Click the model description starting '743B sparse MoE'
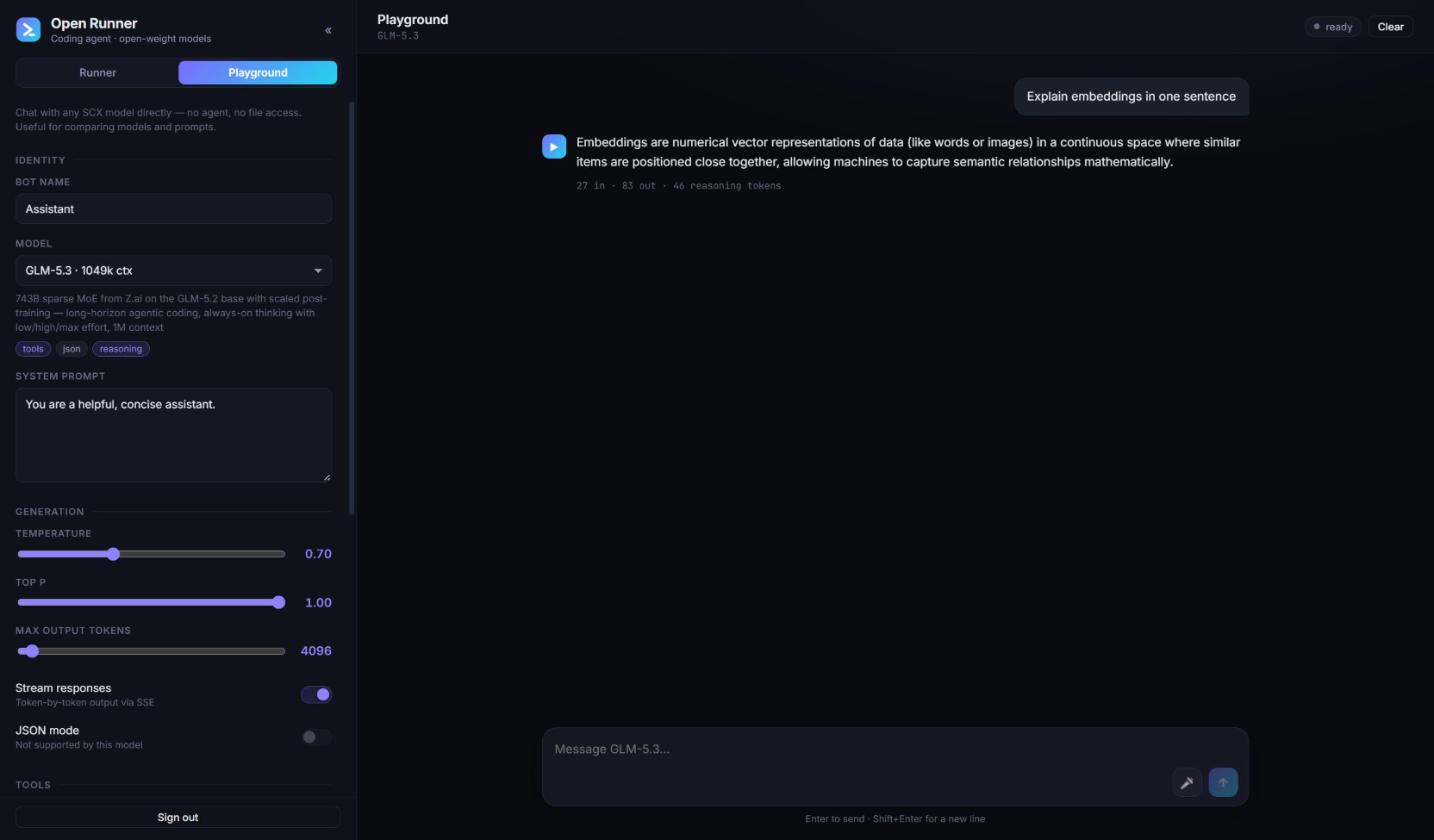The height and width of the screenshot is (840, 1434). [171, 313]
